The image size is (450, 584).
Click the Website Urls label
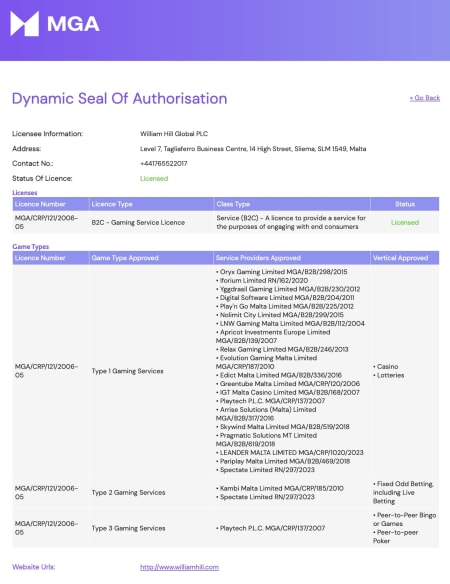click(34, 567)
